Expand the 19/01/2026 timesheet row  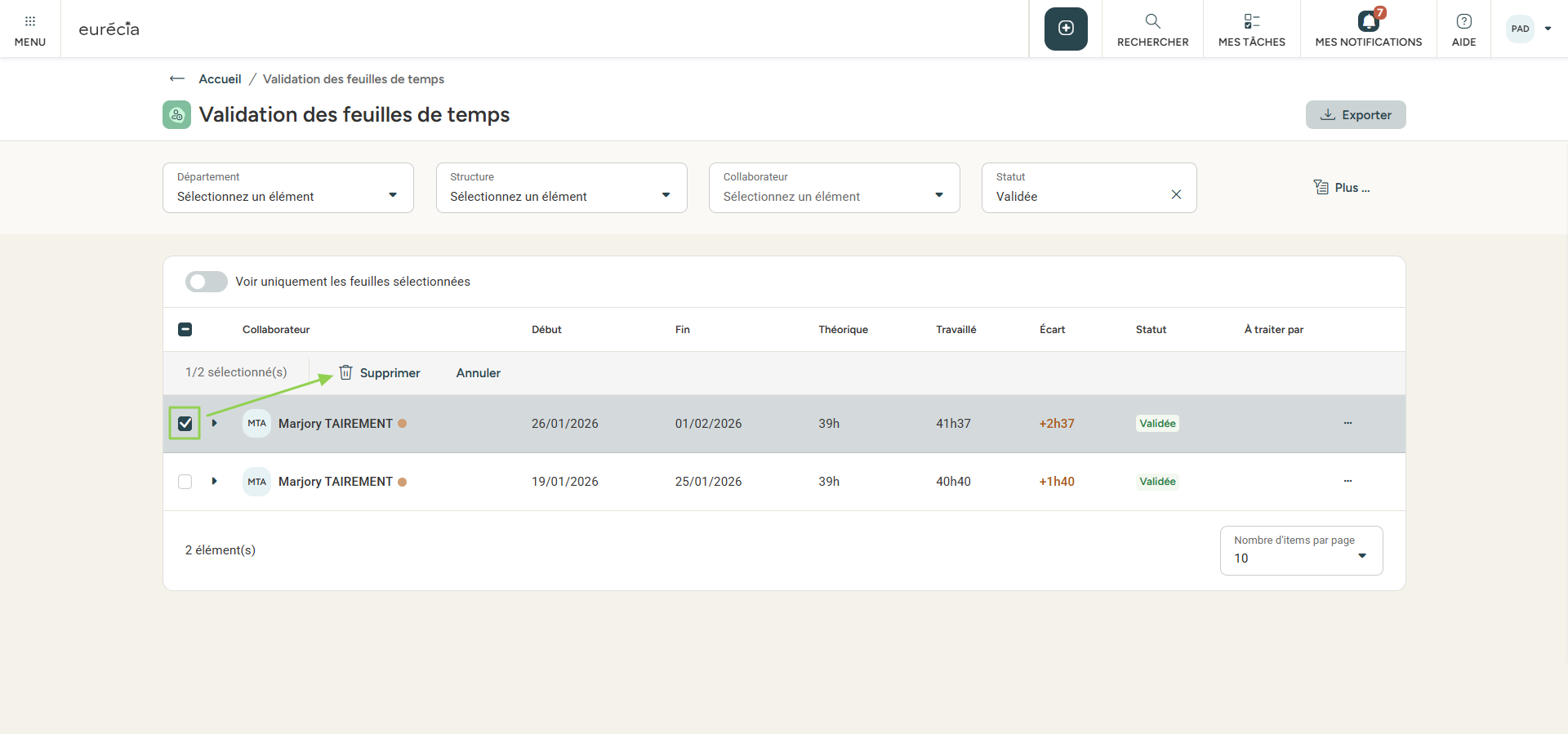point(214,482)
